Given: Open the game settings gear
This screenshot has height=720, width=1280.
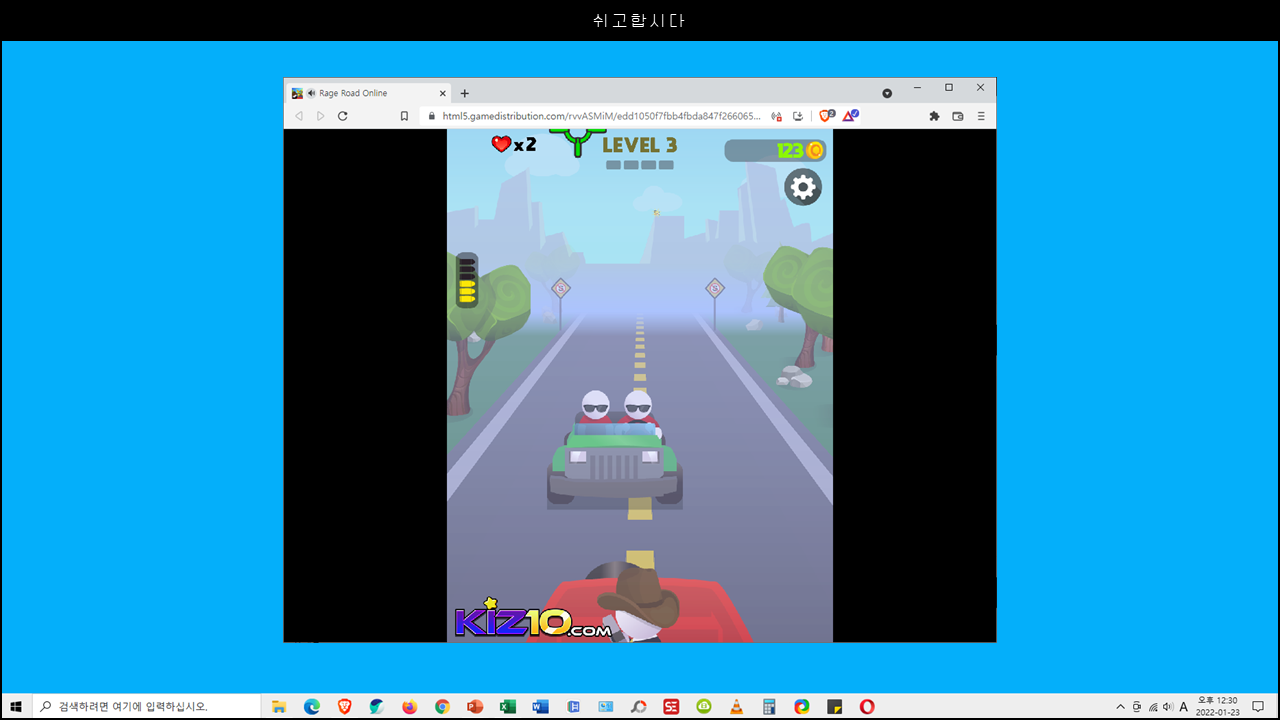Looking at the screenshot, I should click(x=802, y=187).
